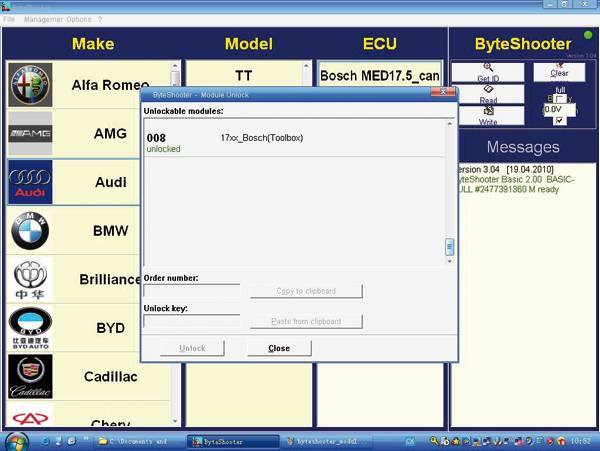Choose the AMG logo entry
600x451 pixels.
(x=30, y=133)
